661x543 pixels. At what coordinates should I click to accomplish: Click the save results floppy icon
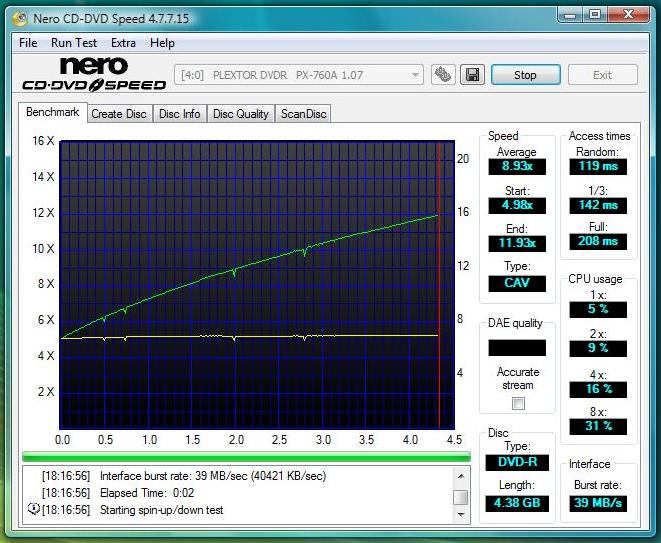click(472, 75)
